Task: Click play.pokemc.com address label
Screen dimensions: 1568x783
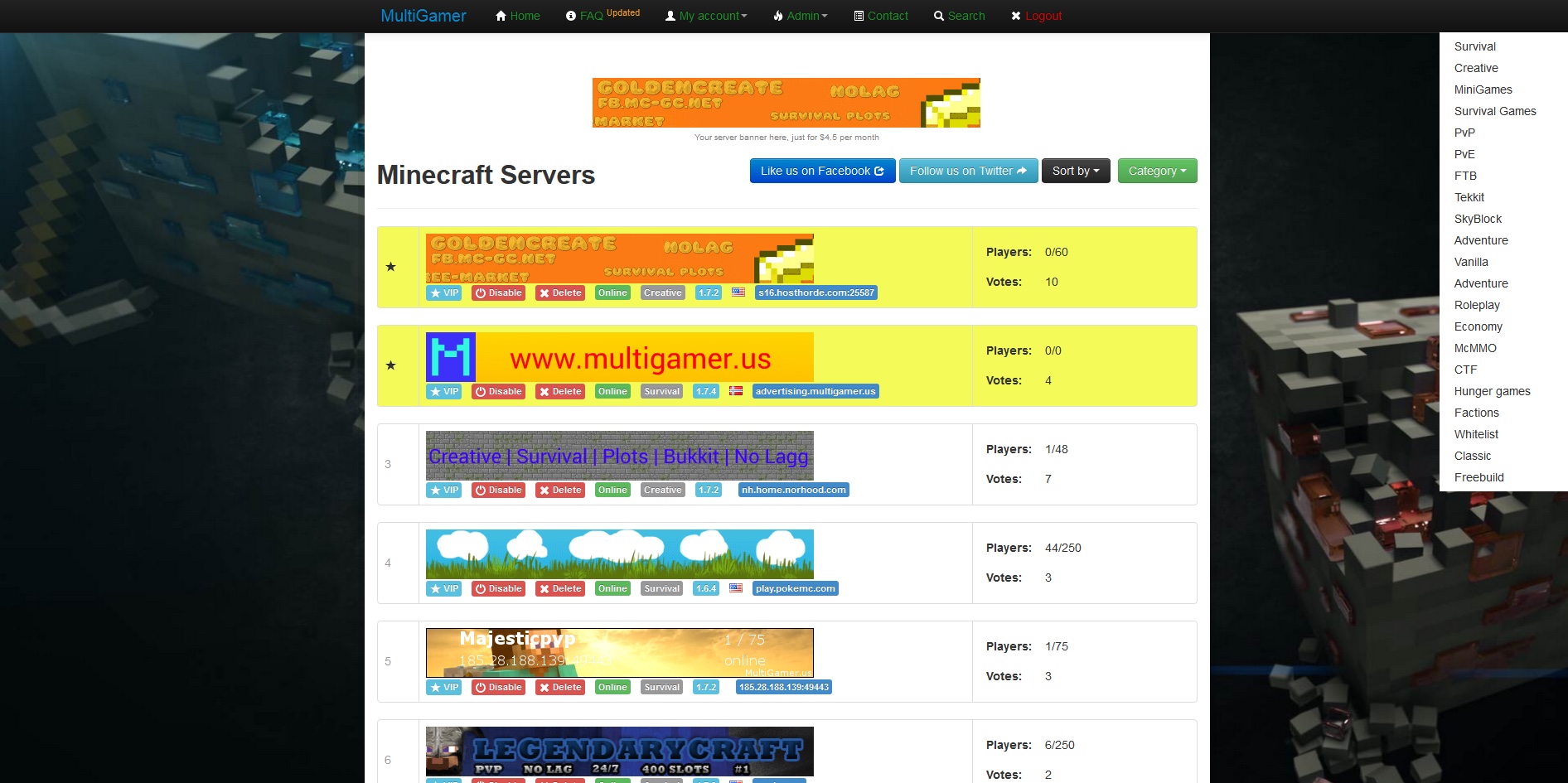Action: pyautogui.click(x=796, y=588)
